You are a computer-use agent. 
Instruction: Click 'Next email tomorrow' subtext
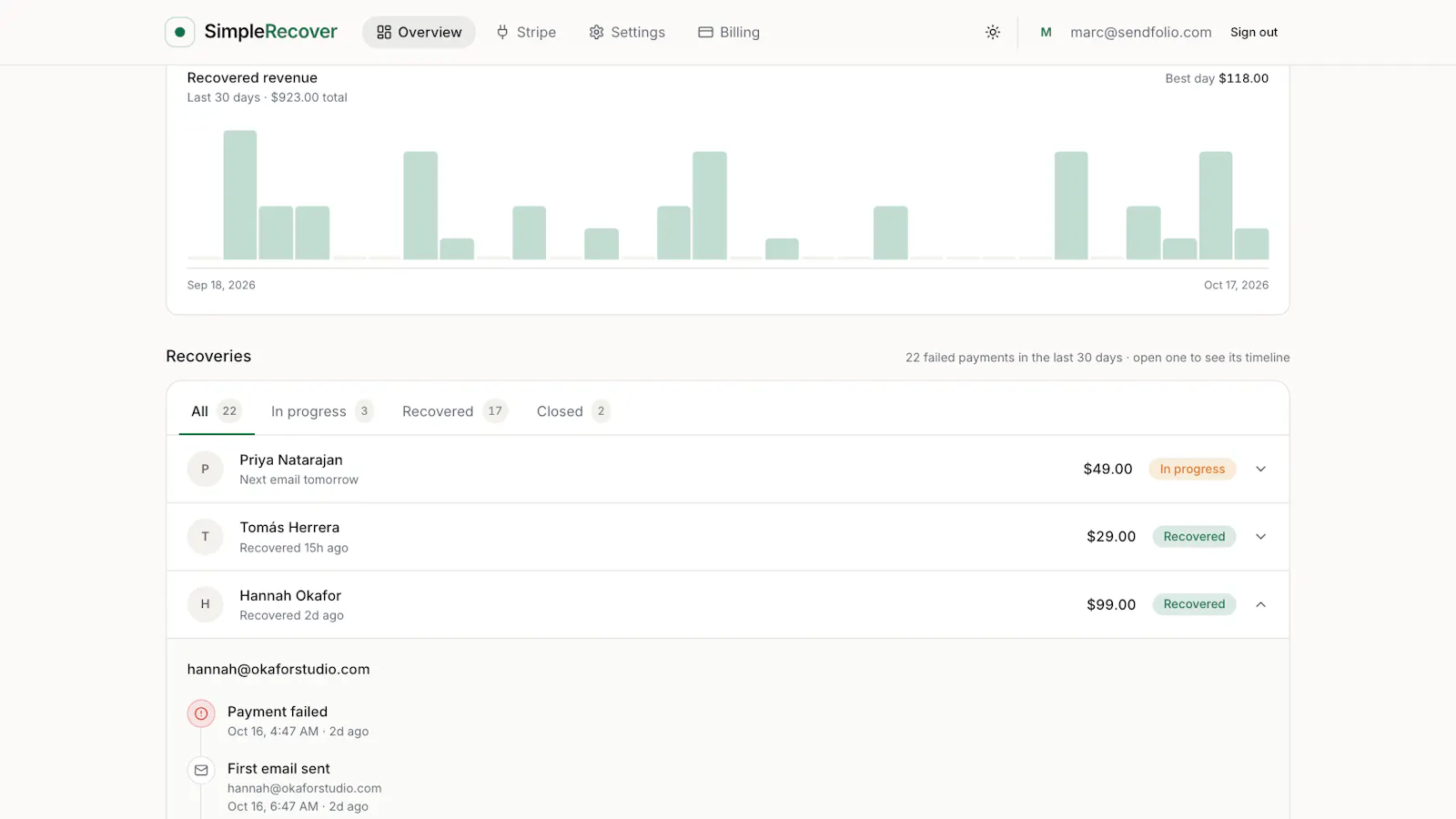click(298, 480)
